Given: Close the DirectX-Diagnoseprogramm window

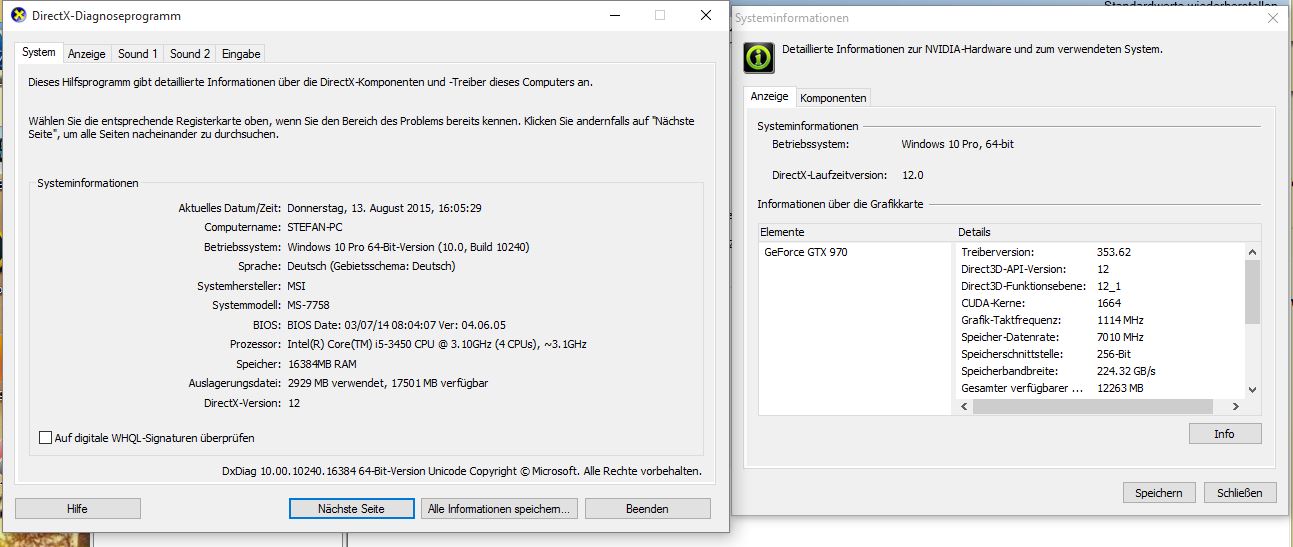Looking at the screenshot, I should coord(706,15).
